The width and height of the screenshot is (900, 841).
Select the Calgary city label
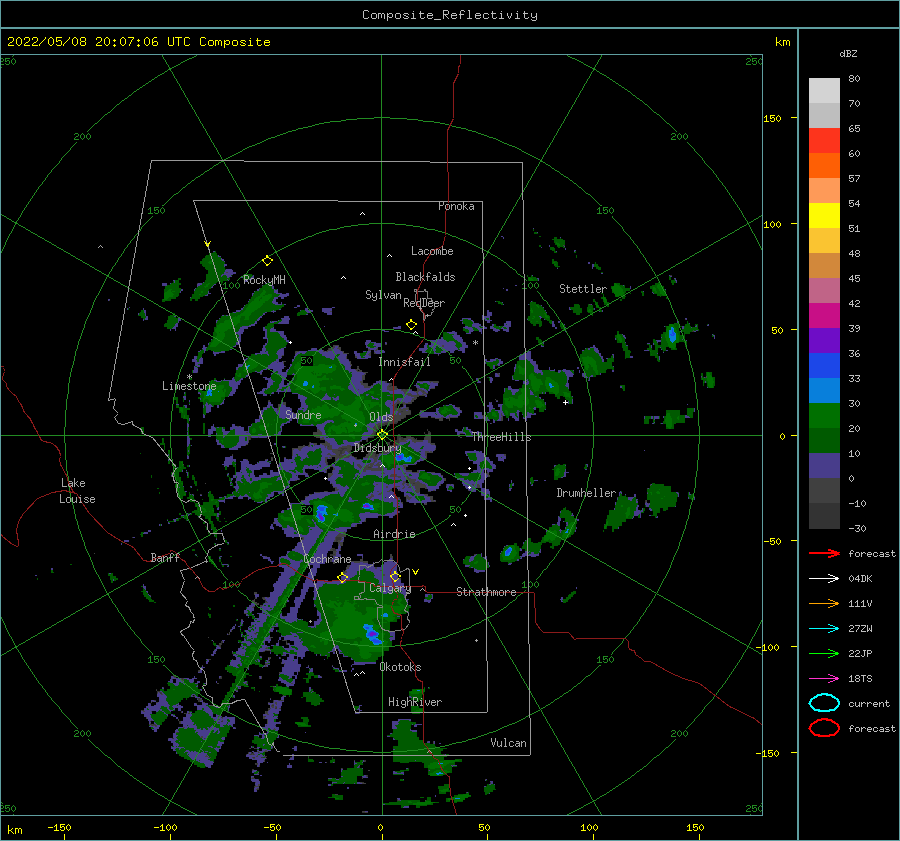390,588
